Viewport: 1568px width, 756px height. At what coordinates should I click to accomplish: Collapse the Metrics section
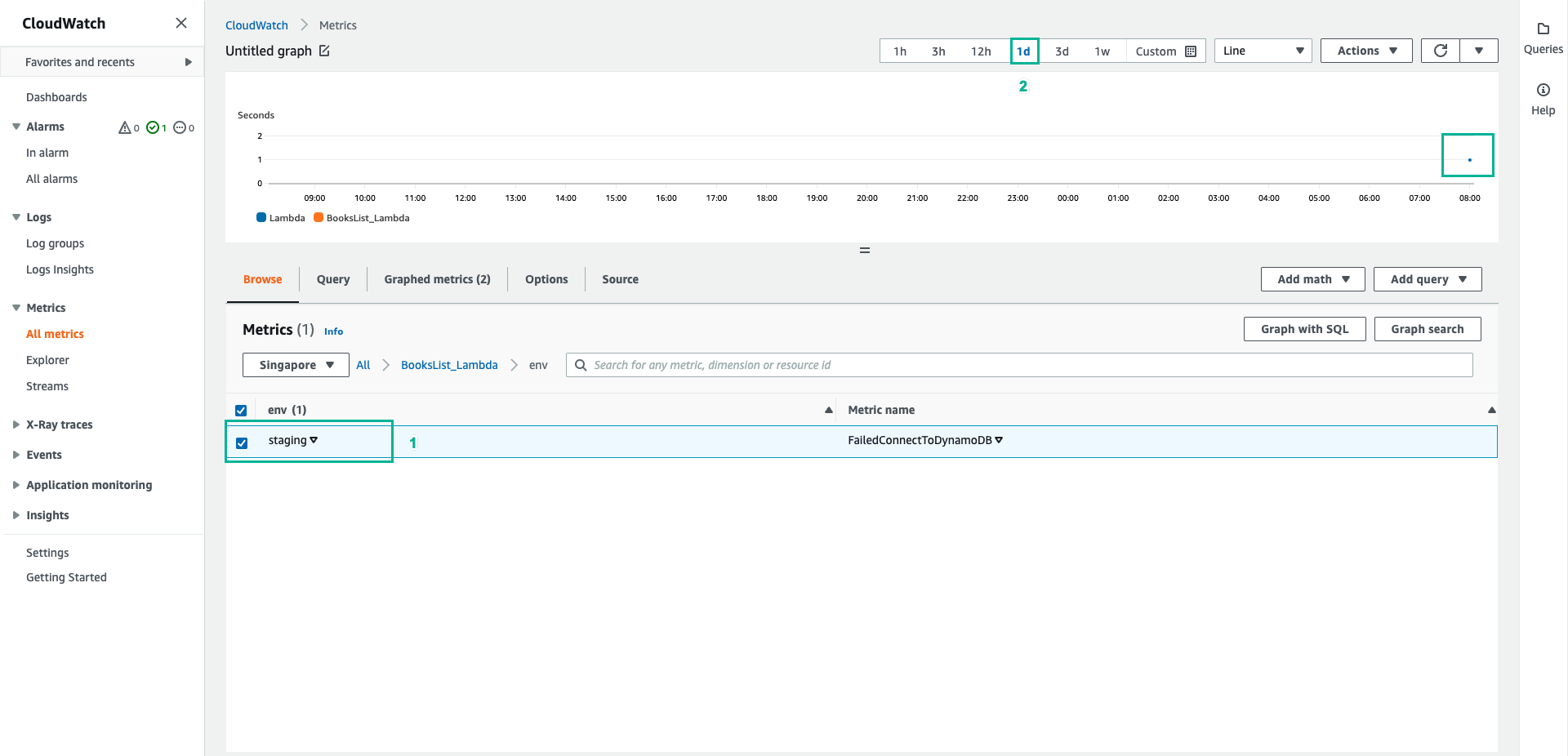(16, 308)
